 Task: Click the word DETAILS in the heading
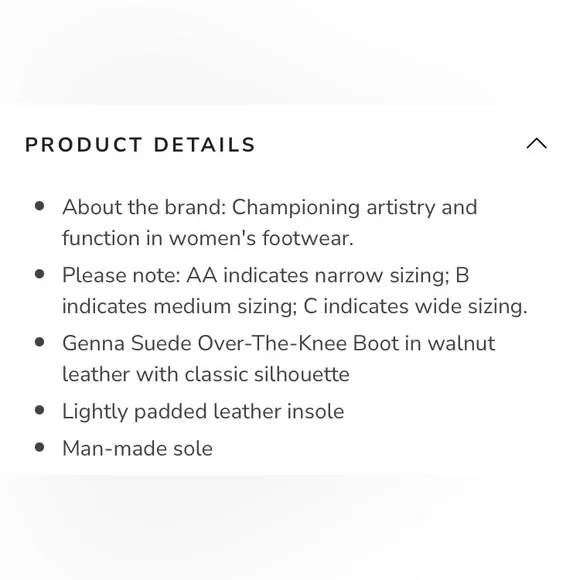click(205, 145)
